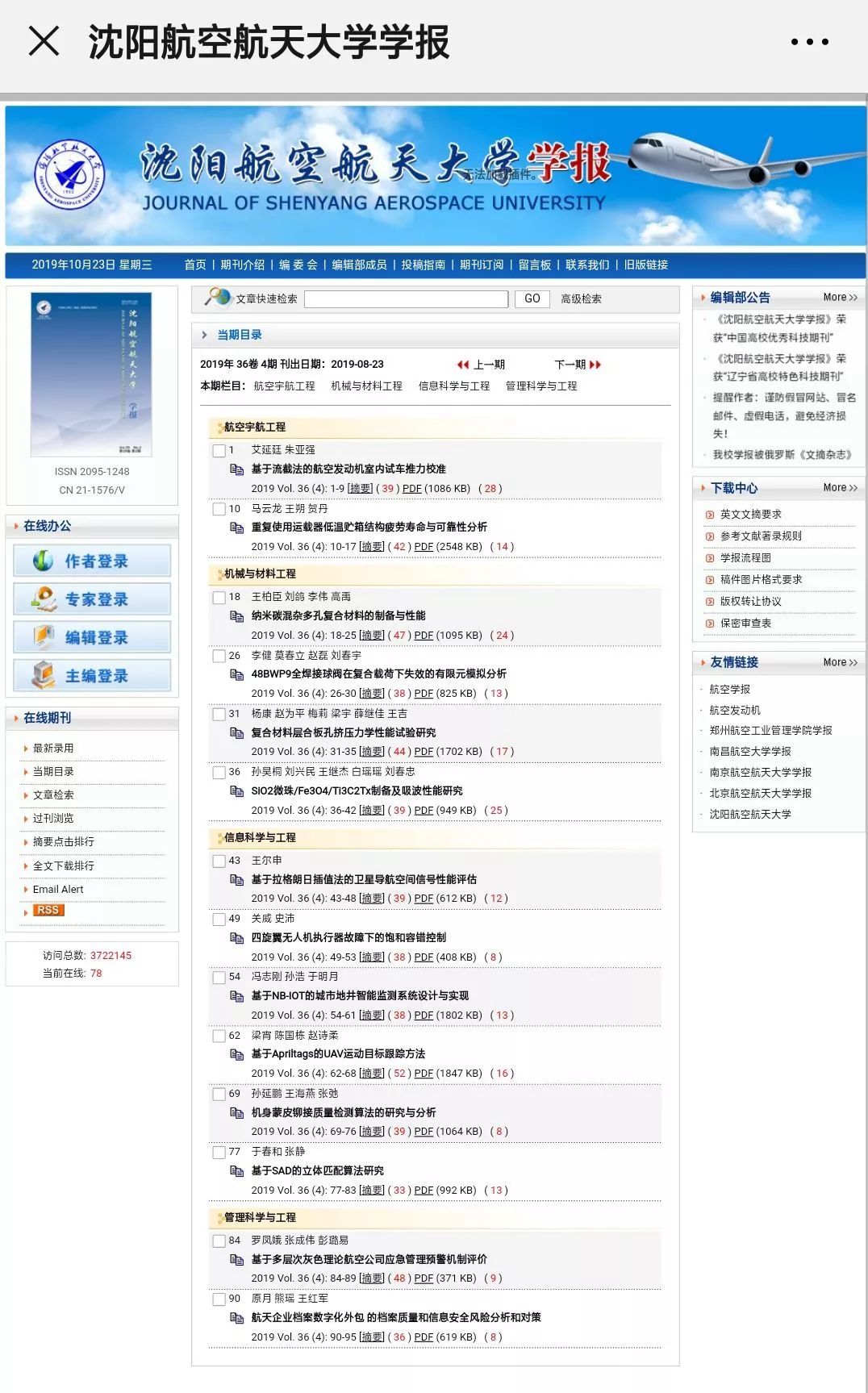Go to next issue 下一期
This screenshot has height=1393, width=868.
[x=578, y=365]
